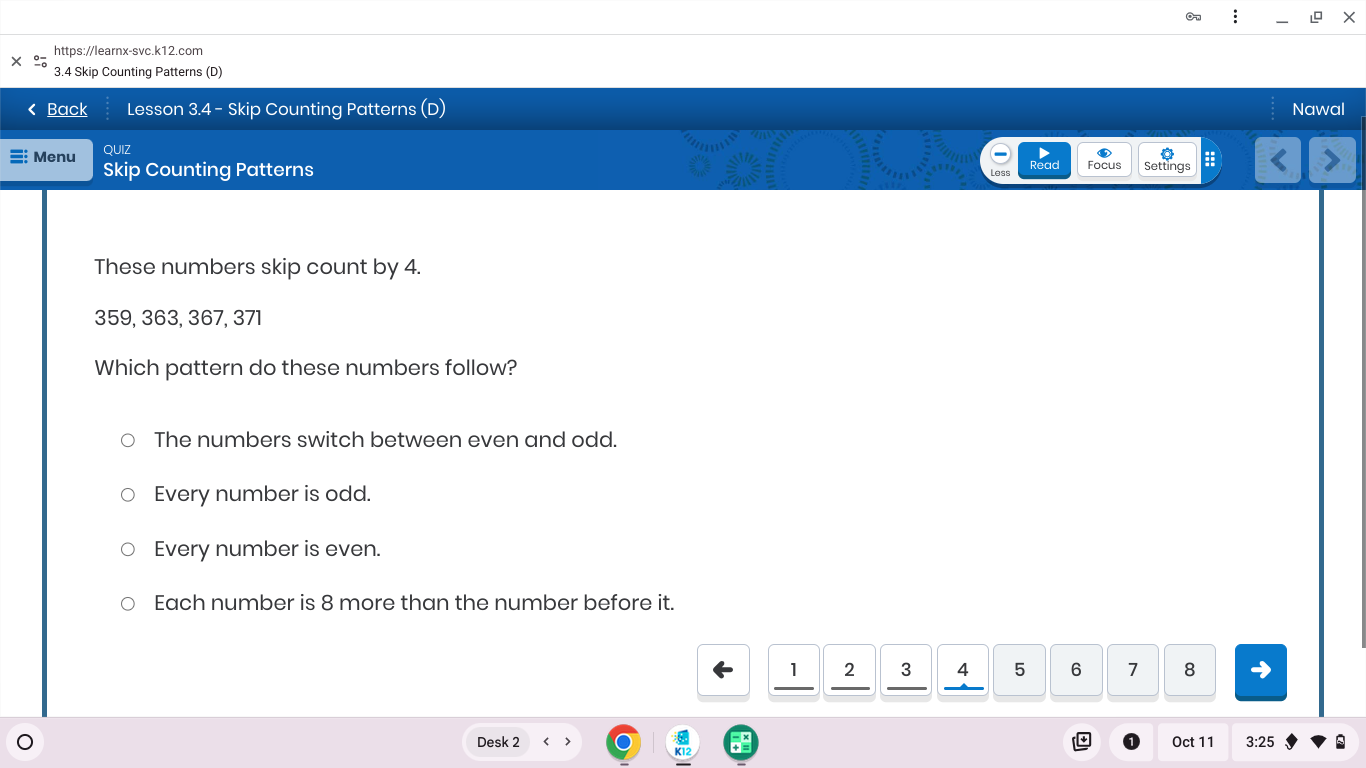Click the Less button to collapse toolbar

[1000, 159]
